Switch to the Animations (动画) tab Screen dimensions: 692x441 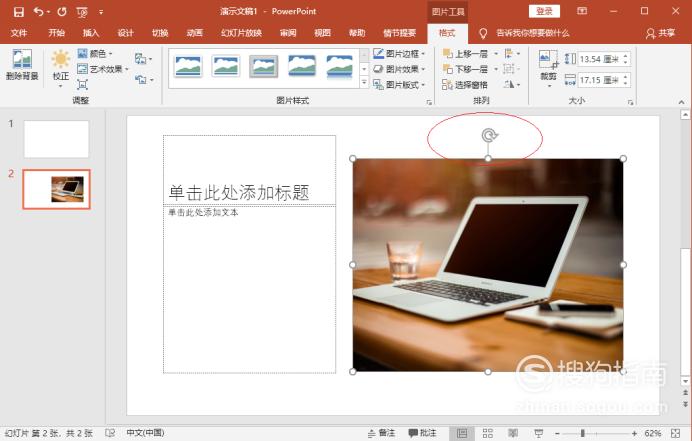[194, 33]
